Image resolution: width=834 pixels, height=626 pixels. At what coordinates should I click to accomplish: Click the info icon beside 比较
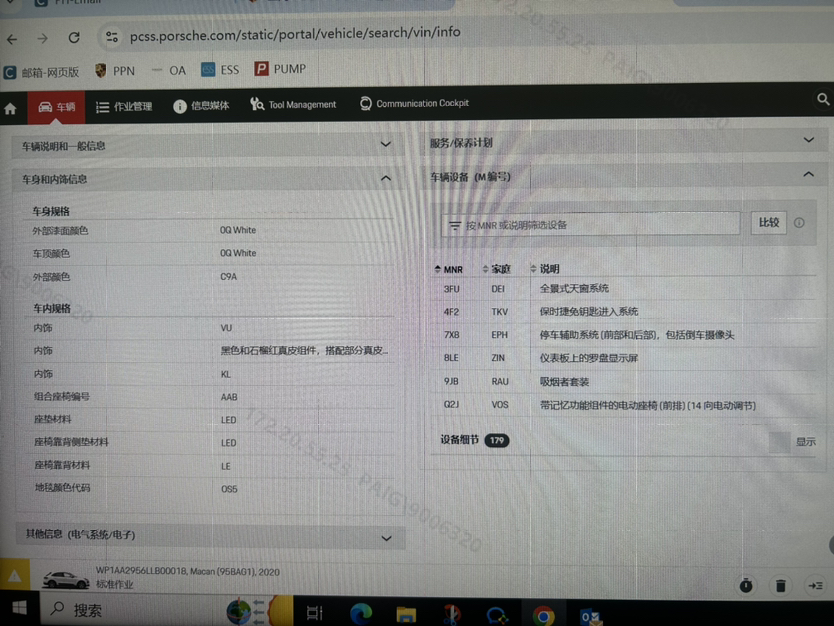(799, 223)
